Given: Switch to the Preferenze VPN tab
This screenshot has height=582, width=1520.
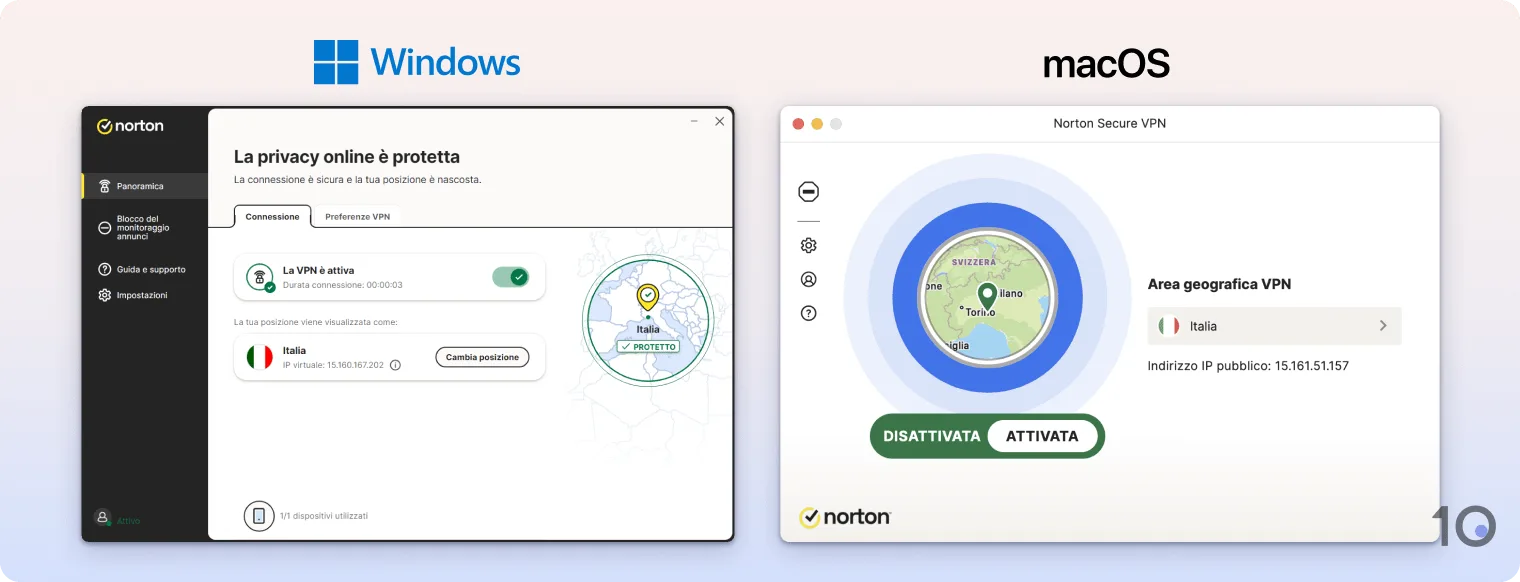Looking at the screenshot, I should [x=357, y=216].
